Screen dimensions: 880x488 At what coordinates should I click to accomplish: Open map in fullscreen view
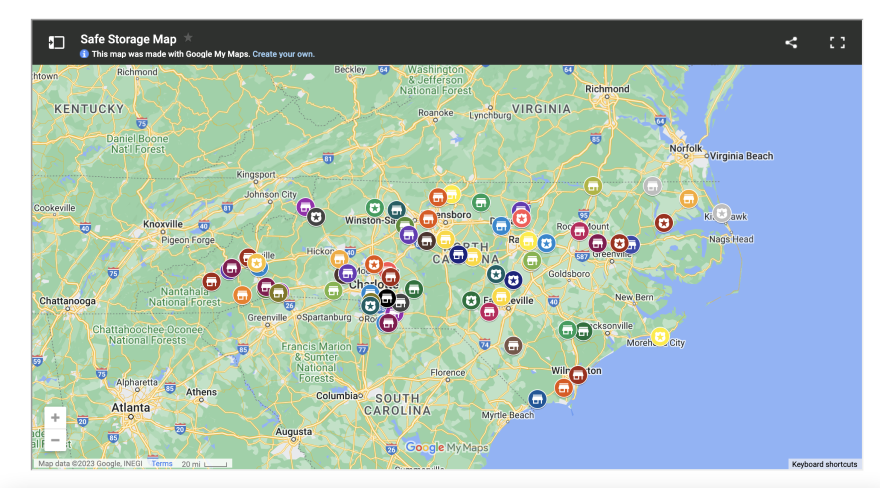tap(837, 42)
